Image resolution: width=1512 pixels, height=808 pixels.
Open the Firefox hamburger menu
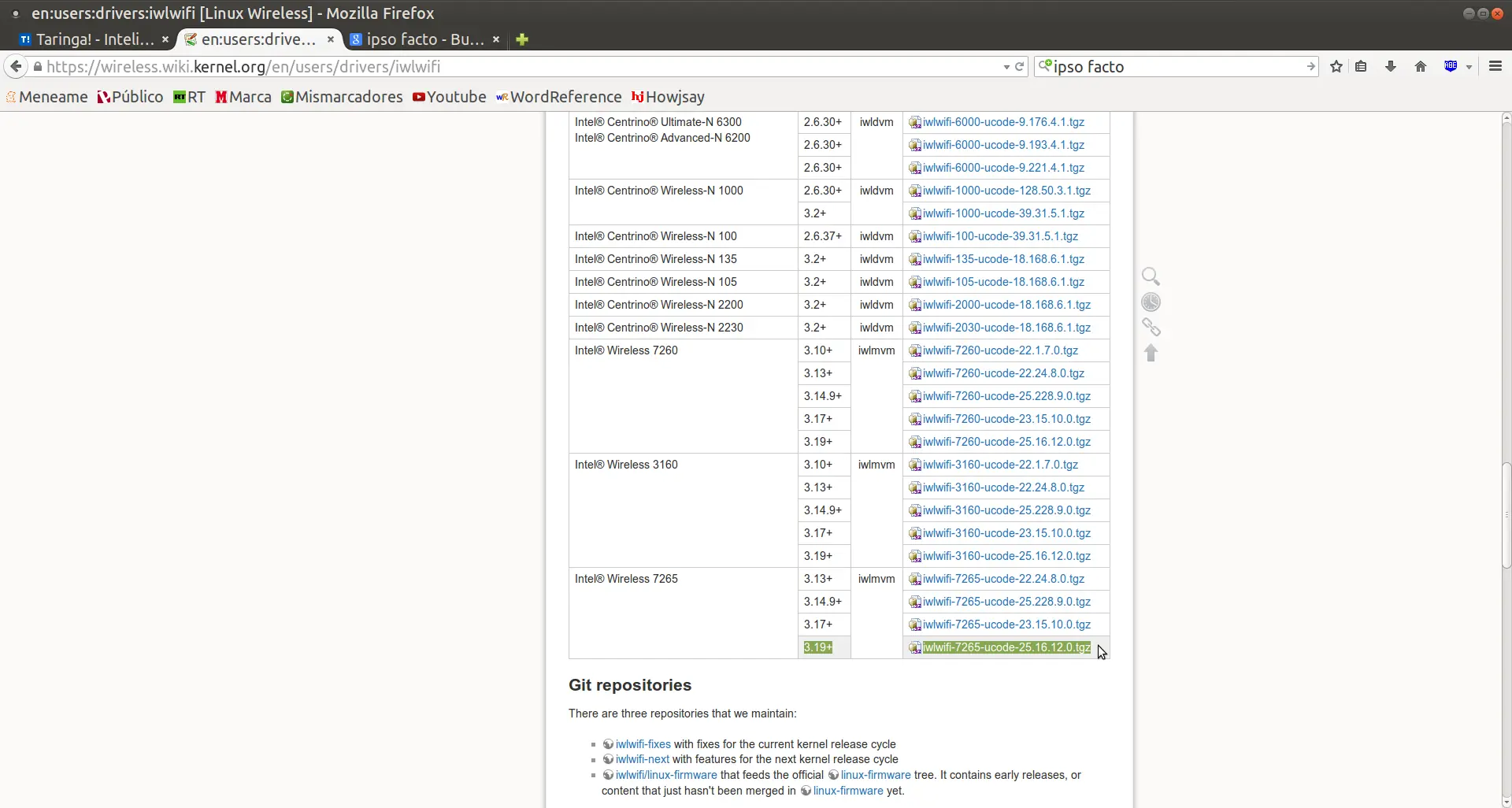[x=1495, y=67]
